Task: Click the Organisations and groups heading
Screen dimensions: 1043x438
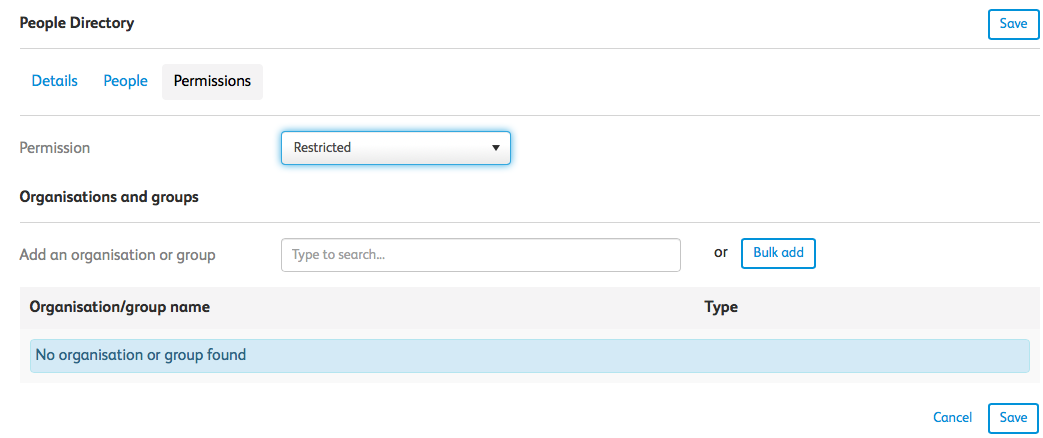Action: 109,198
